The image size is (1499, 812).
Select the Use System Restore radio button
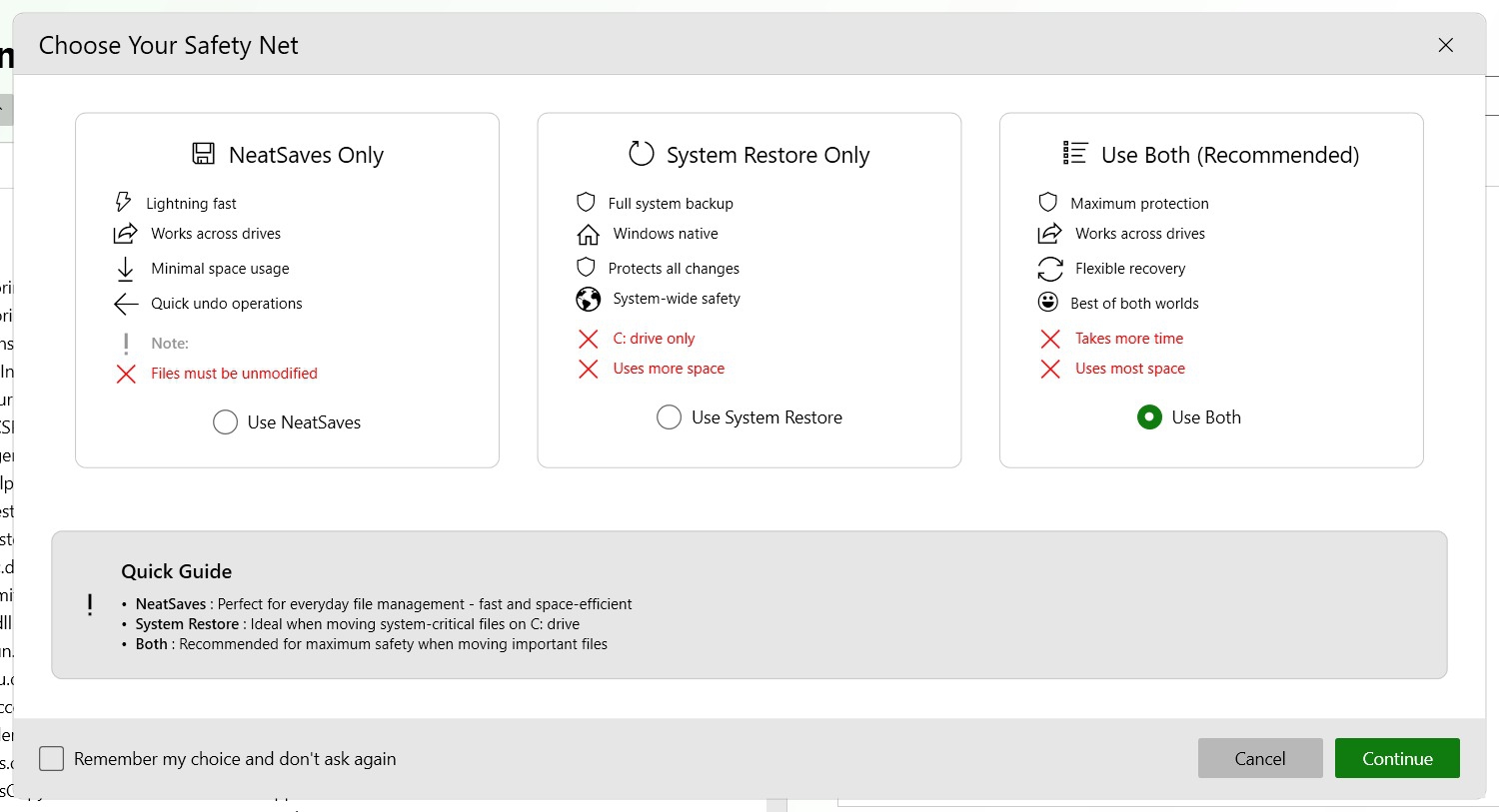pyautogui.click(x=670, y=417)
